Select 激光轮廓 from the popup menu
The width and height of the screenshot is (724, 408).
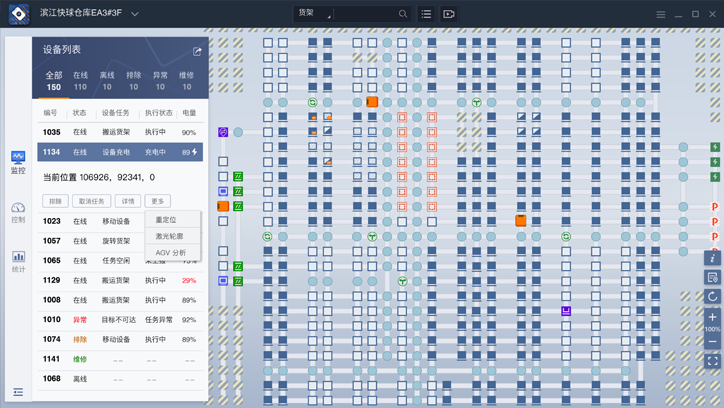tap(169, 236)
